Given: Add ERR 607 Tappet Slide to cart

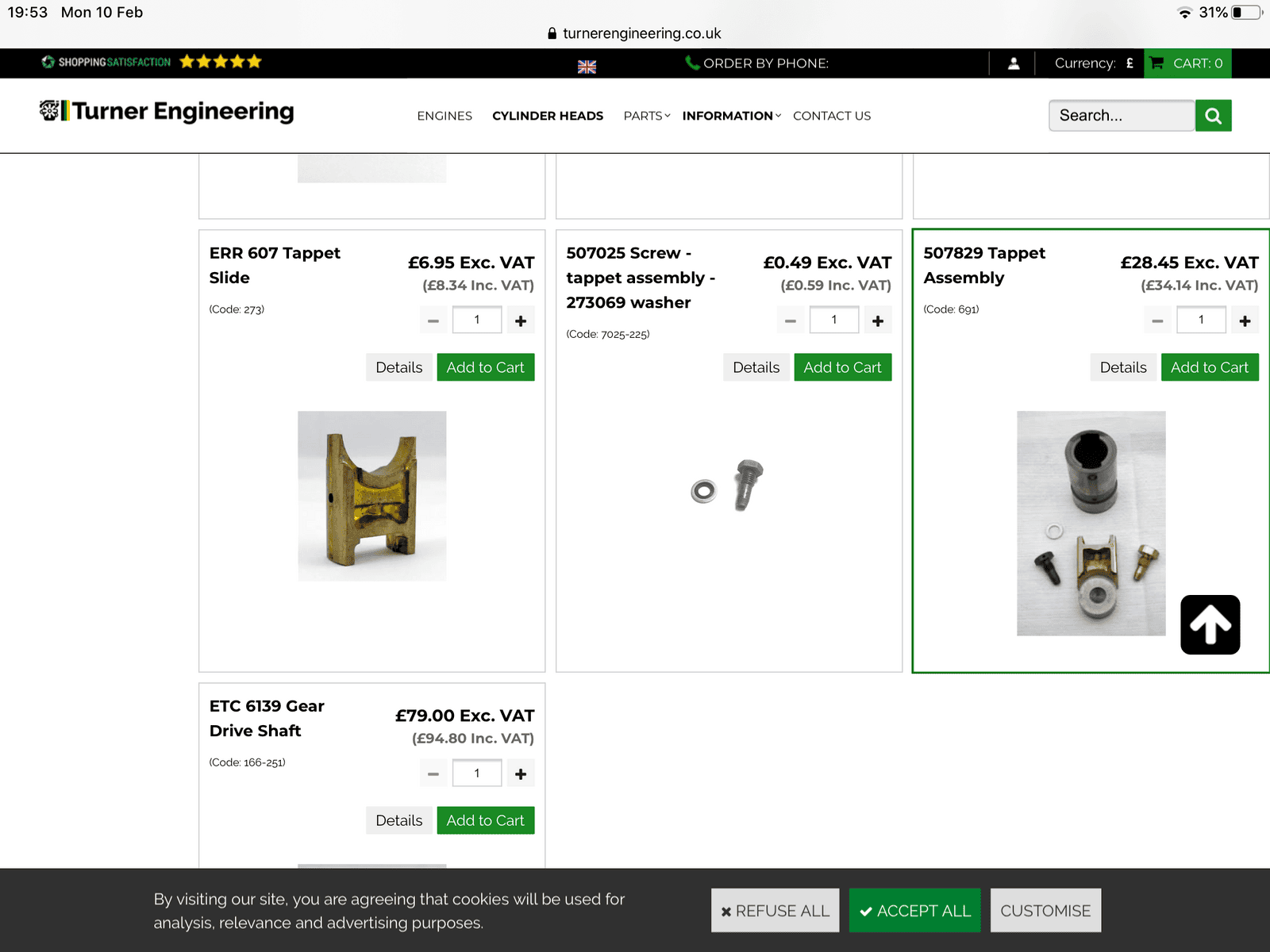Looking at the screenshot, I should click(486, 367).
